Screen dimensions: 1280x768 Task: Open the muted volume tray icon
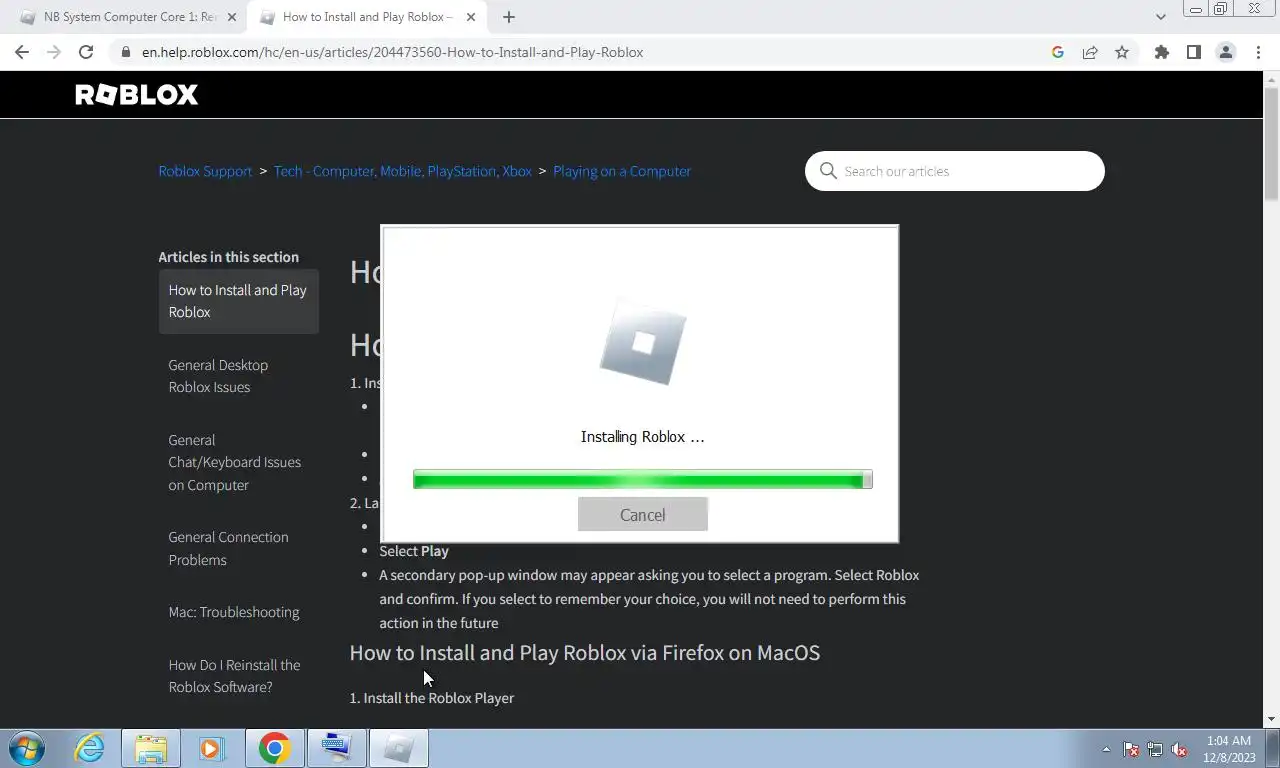coord(1179,749)
